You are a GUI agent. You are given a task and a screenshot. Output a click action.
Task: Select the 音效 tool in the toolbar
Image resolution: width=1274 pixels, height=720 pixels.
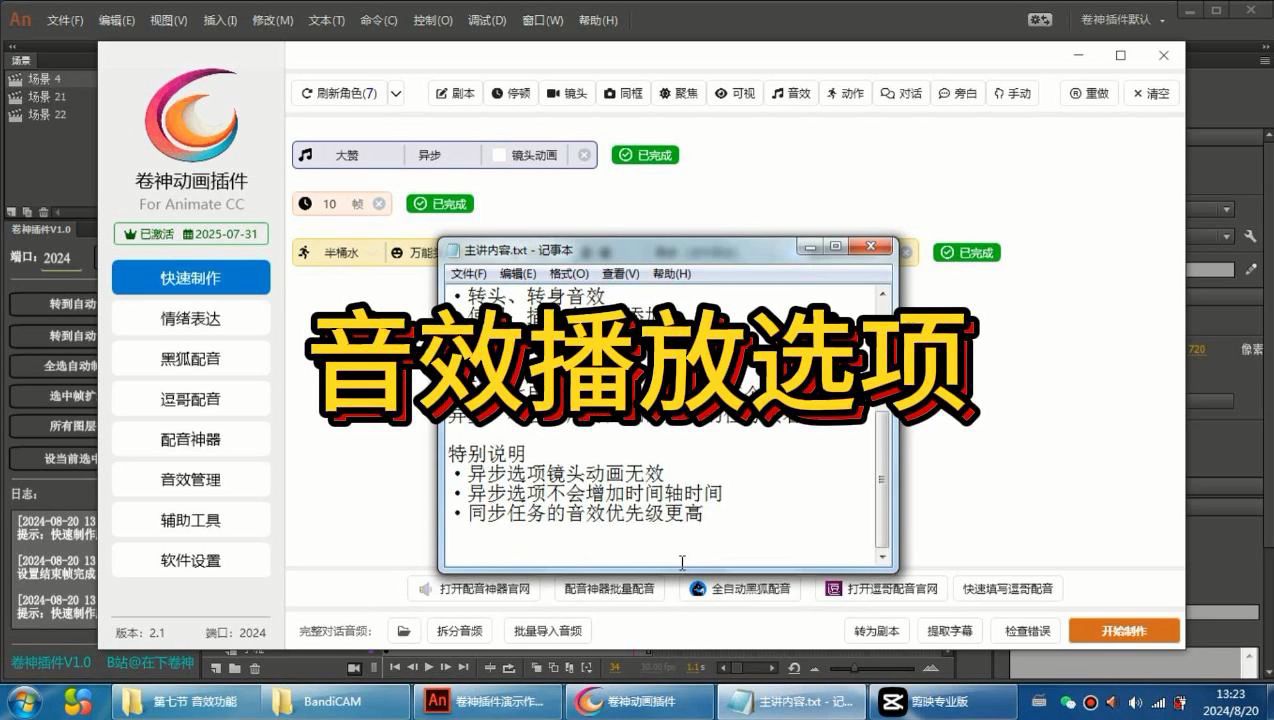click(x=790, y=93)
